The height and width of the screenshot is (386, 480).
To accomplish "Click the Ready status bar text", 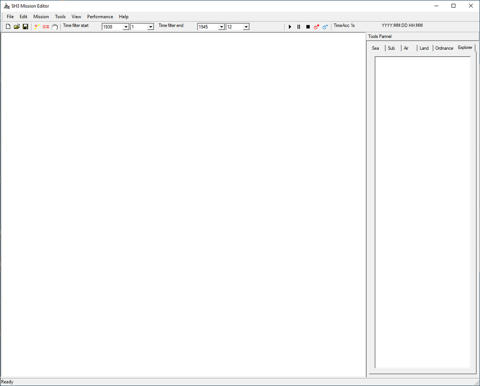I will click(7, 382).
